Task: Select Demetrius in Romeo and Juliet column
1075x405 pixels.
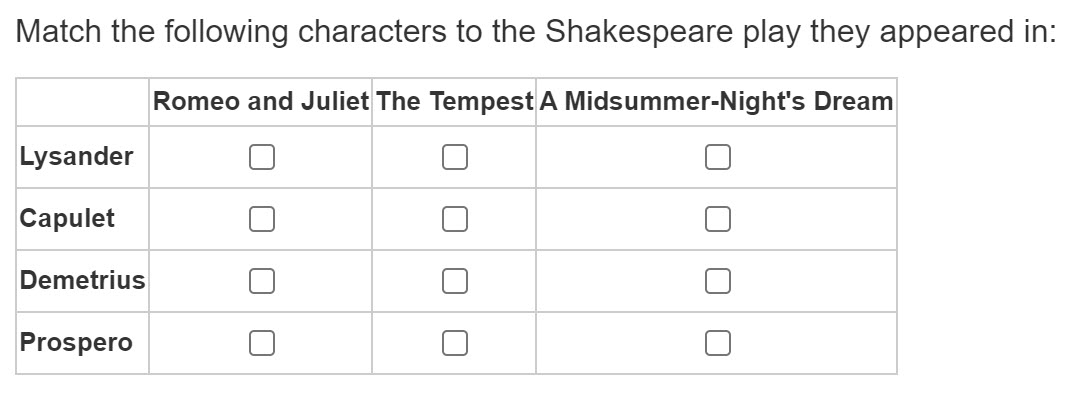Action: click(x=261, y=281)
